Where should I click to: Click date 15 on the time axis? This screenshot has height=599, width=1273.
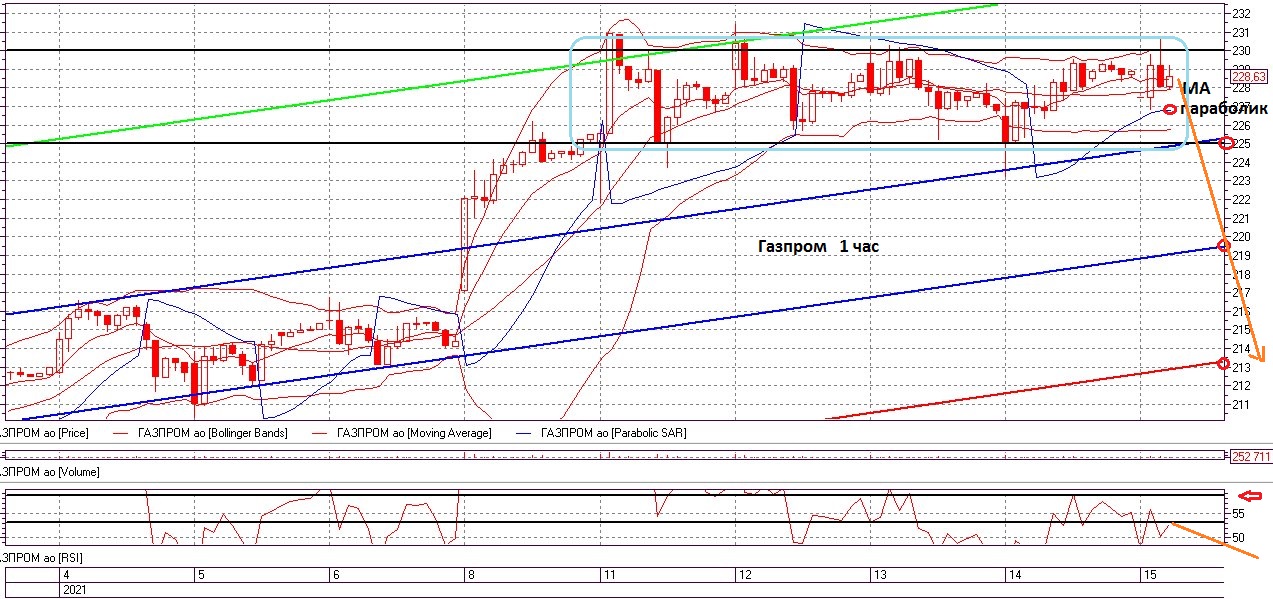(x=1150, y=575)
